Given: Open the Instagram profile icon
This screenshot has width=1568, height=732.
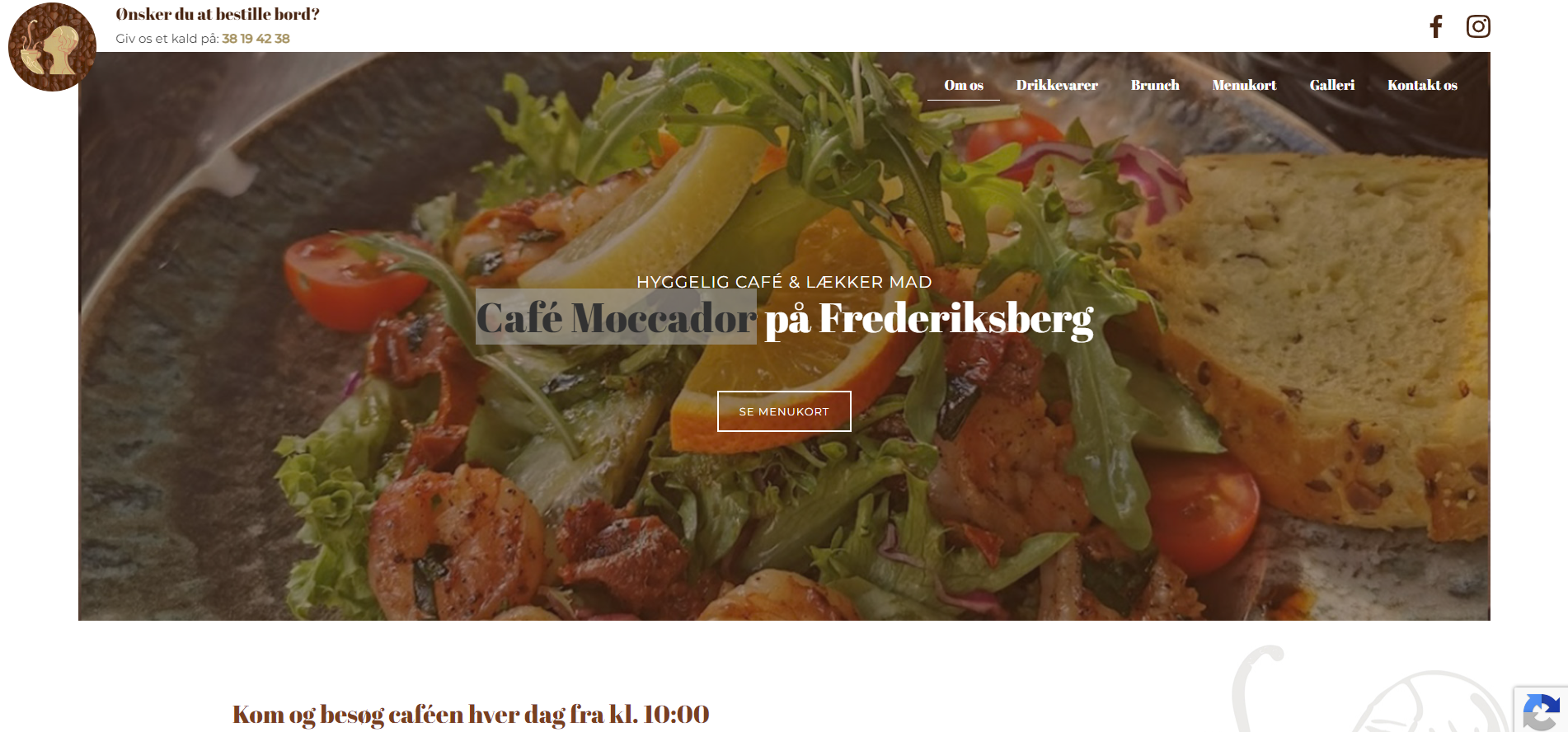Looking at the screenshot, I should [x=1478, y=26].
